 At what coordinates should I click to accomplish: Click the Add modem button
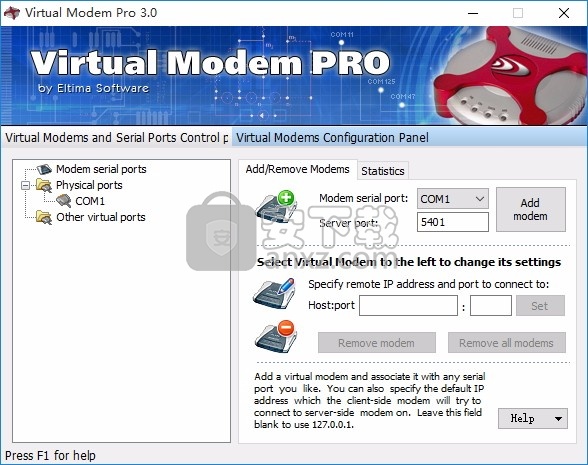click(531, 210)
